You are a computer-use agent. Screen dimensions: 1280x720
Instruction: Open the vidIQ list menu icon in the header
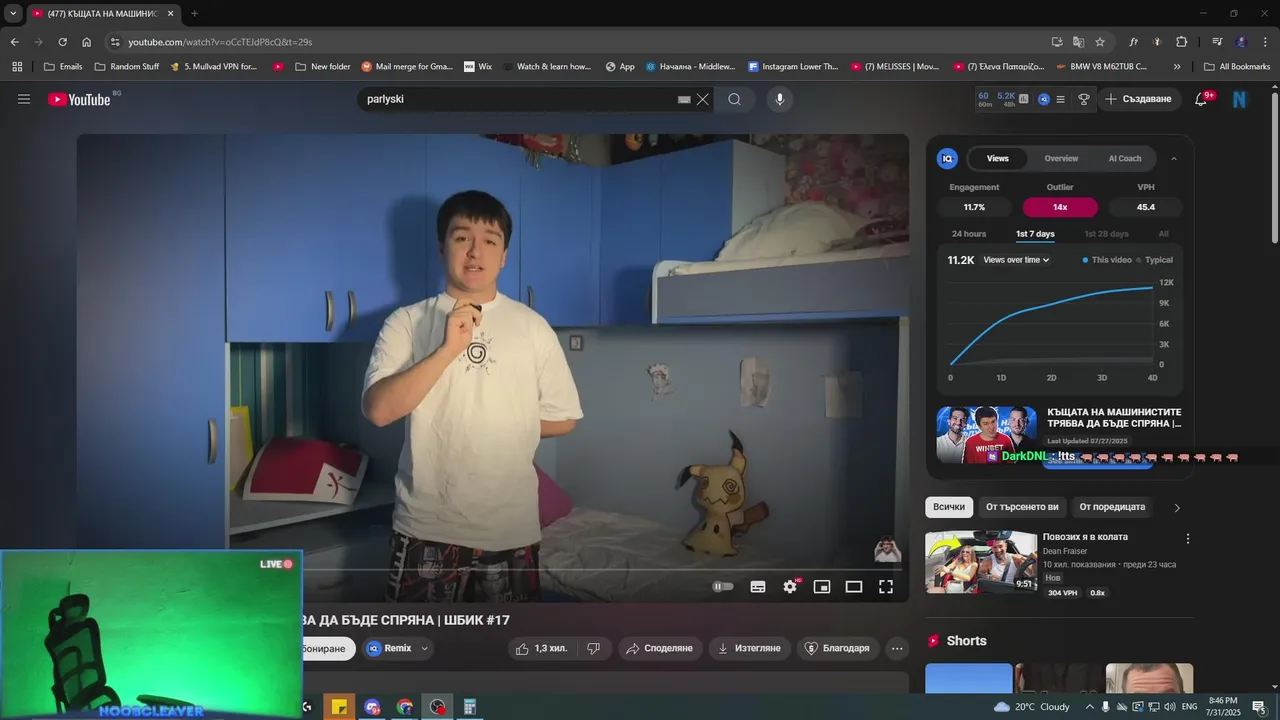point(1061,99)
